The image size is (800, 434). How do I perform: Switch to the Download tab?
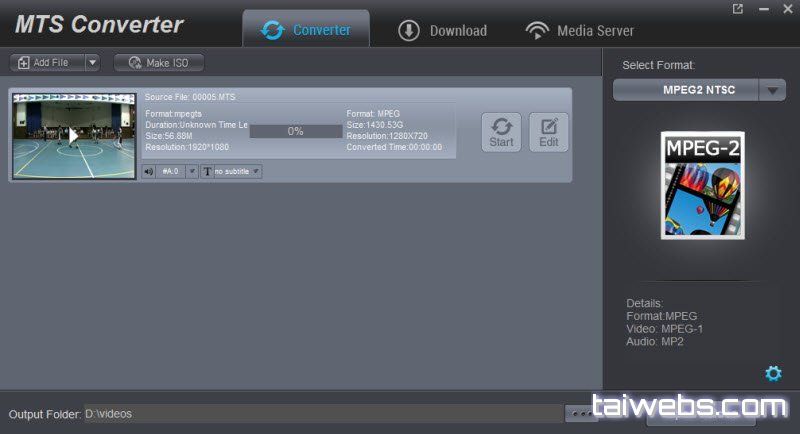442,30
